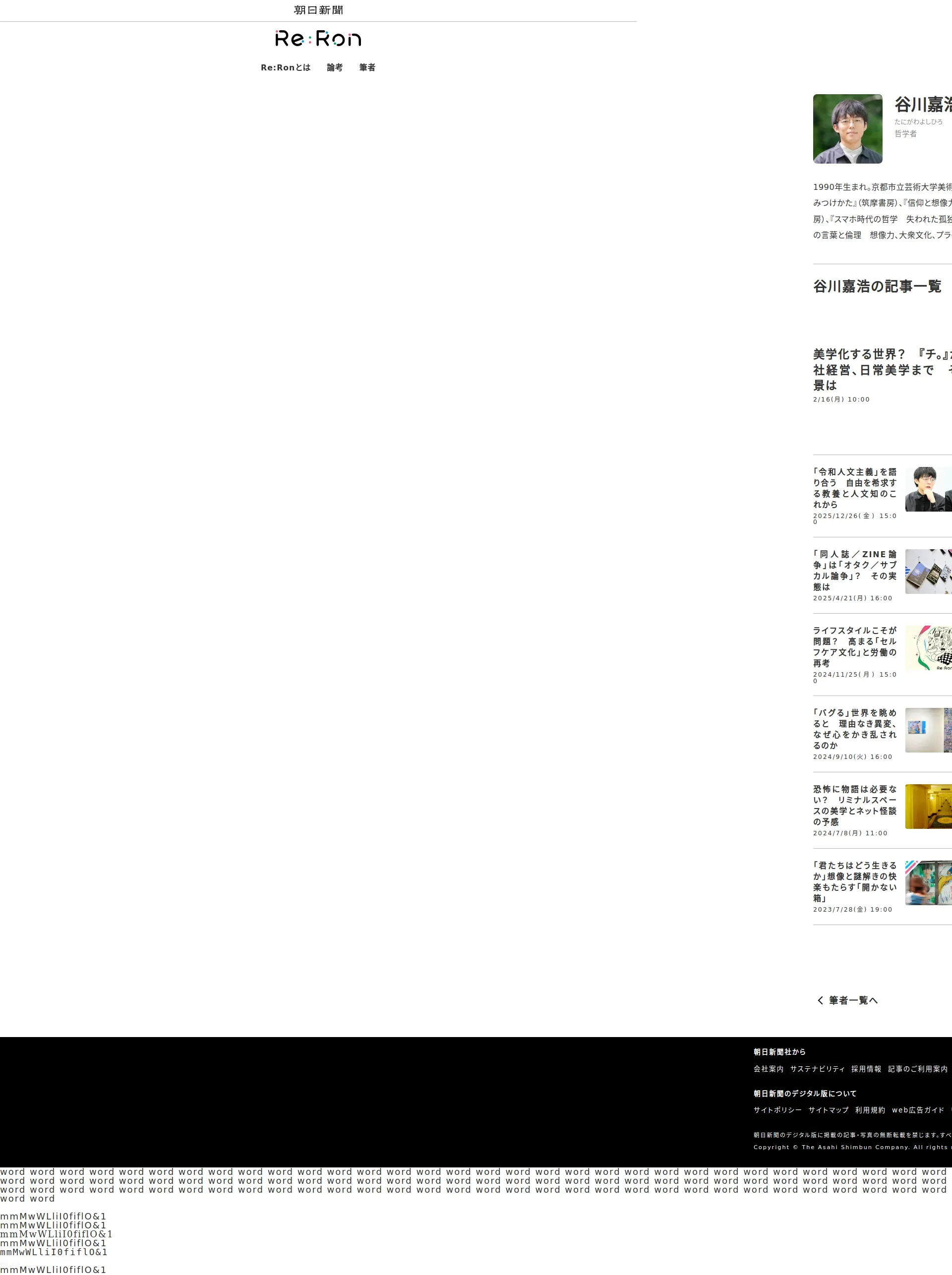Open the 君たちはどう生きるか article thumbnail

click(x=928, y=883)
